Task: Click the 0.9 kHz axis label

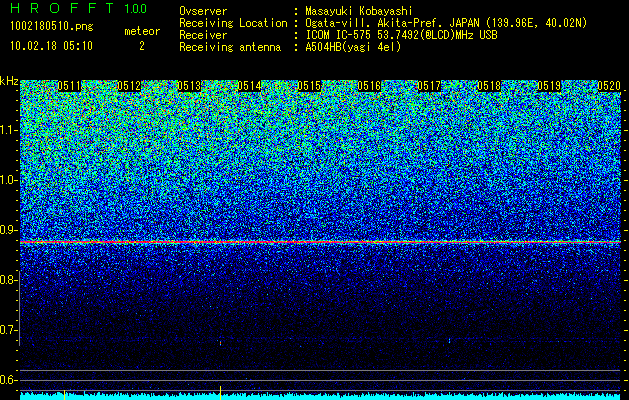Action: coord(8,230)
